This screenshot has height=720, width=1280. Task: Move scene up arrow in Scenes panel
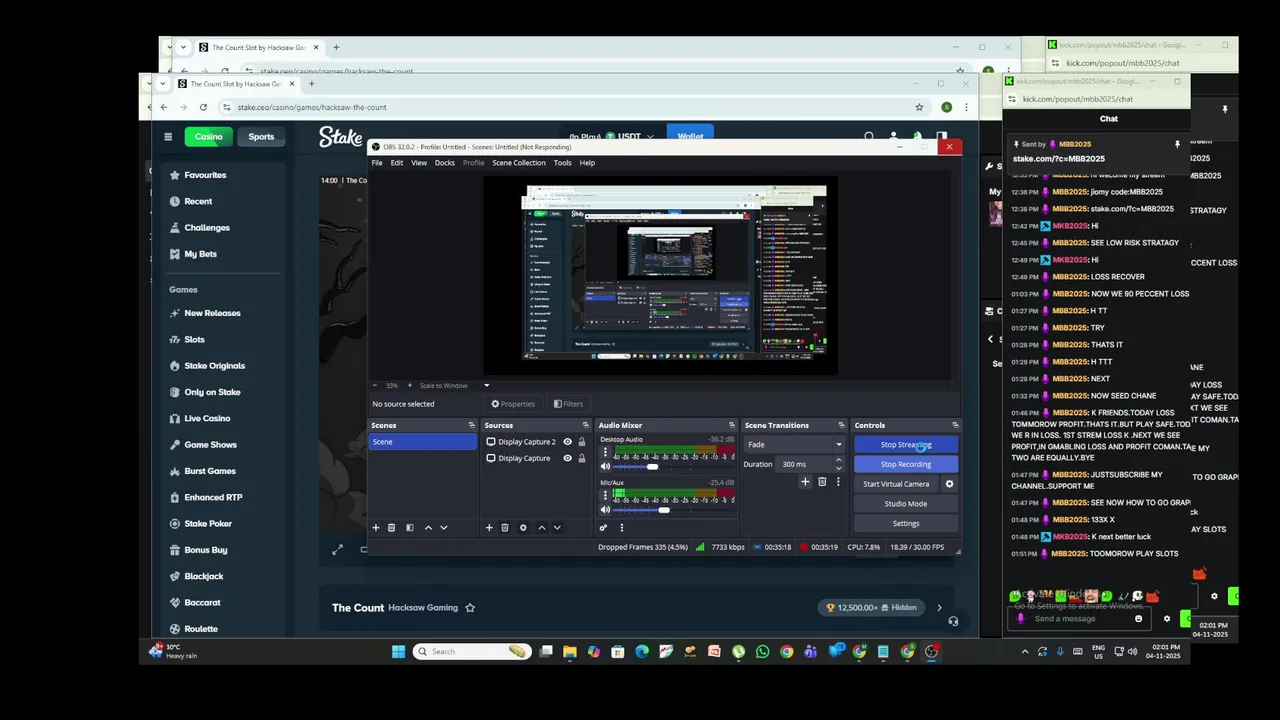(428, 528)
